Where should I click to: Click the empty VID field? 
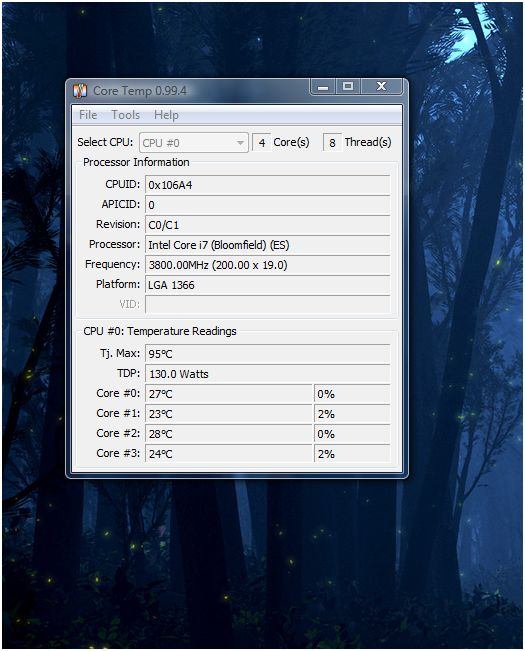[267, 305]
